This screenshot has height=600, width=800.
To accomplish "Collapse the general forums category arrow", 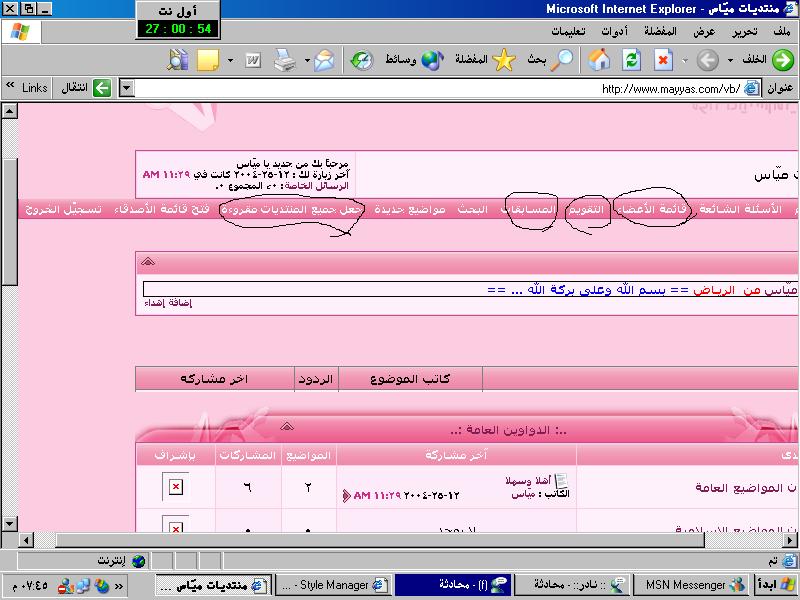I will (x=287, y=426).
